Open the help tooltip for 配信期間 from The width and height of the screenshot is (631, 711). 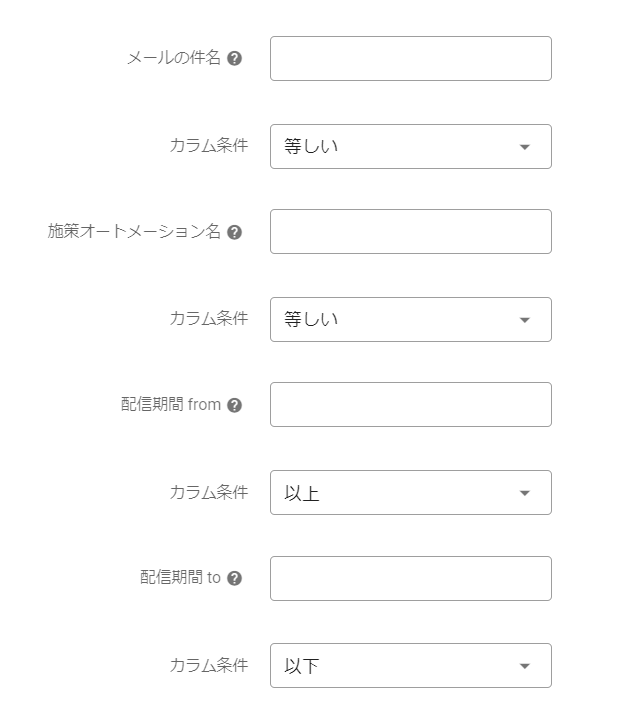tap(235, 405)
